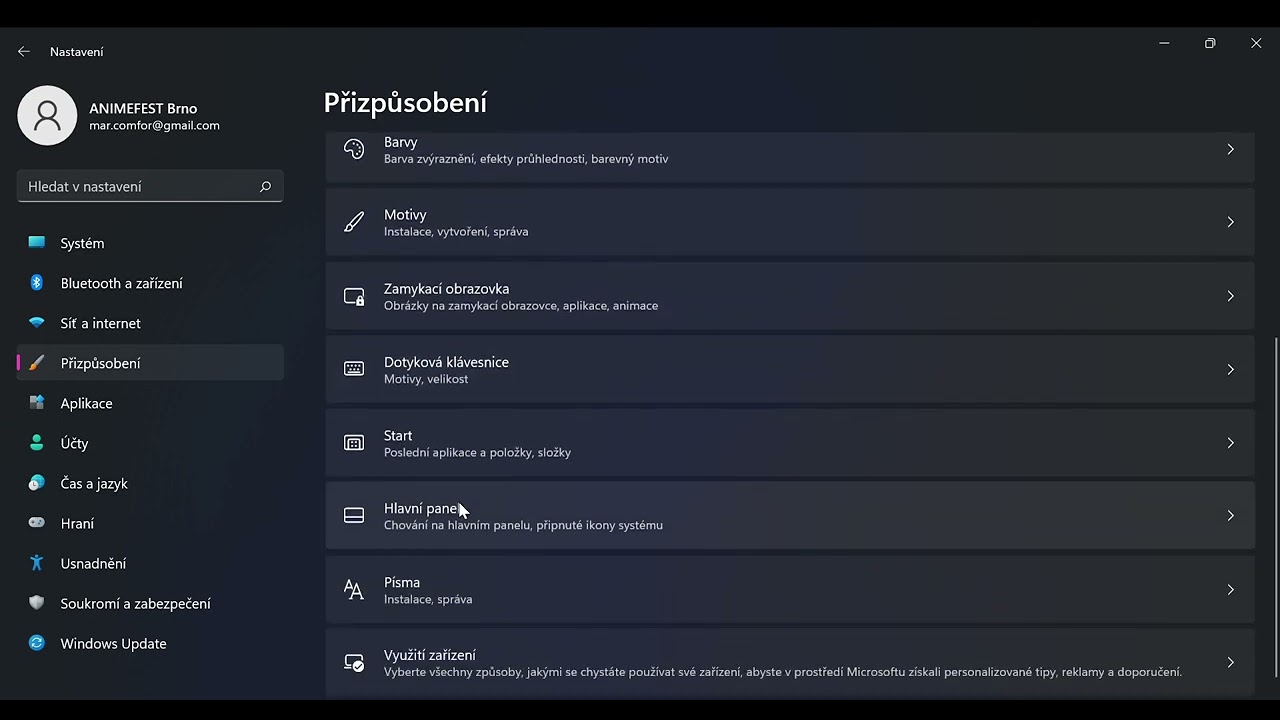
Task: Click the Síť a internet Wi-Fi icon
Action: click(x=37, y=323)
